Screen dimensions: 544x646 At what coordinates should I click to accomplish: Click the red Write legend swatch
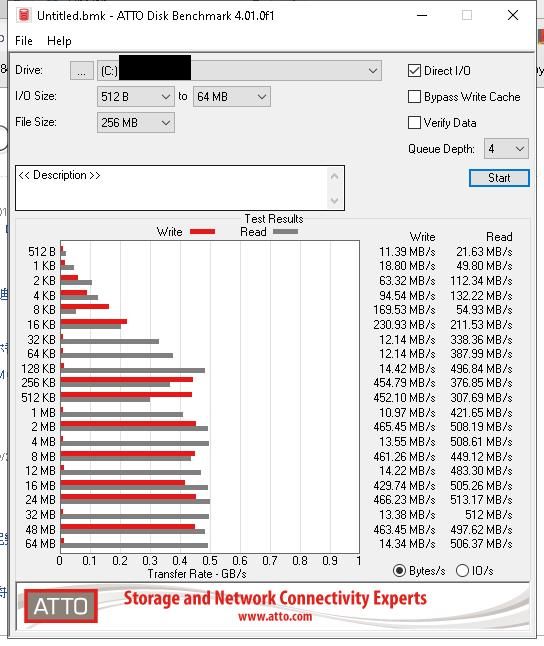(202, 232)
